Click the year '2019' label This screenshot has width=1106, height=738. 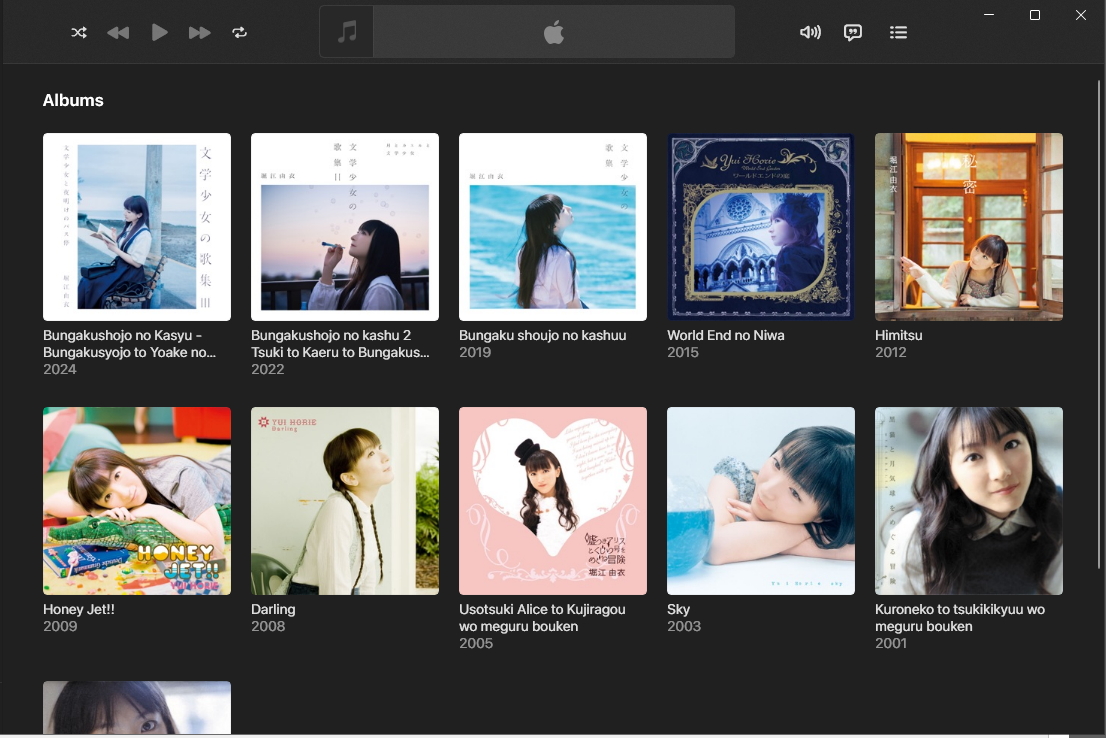click(x=475, y=352)
